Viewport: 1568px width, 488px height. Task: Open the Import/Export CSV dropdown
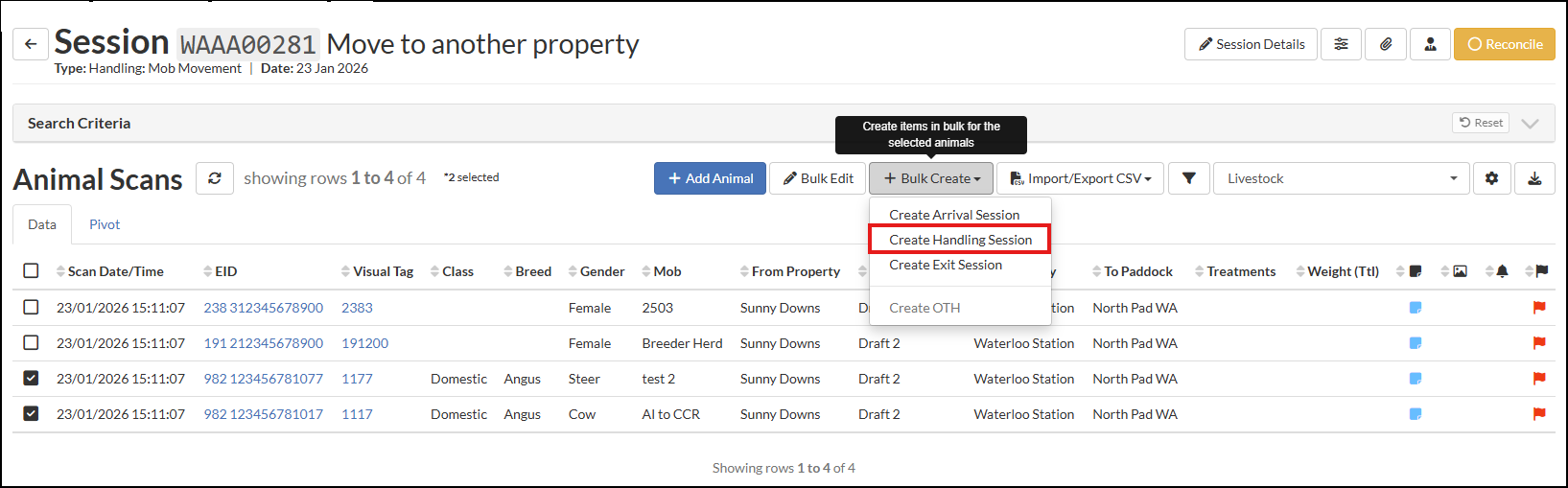click(x=1080, y=178)
